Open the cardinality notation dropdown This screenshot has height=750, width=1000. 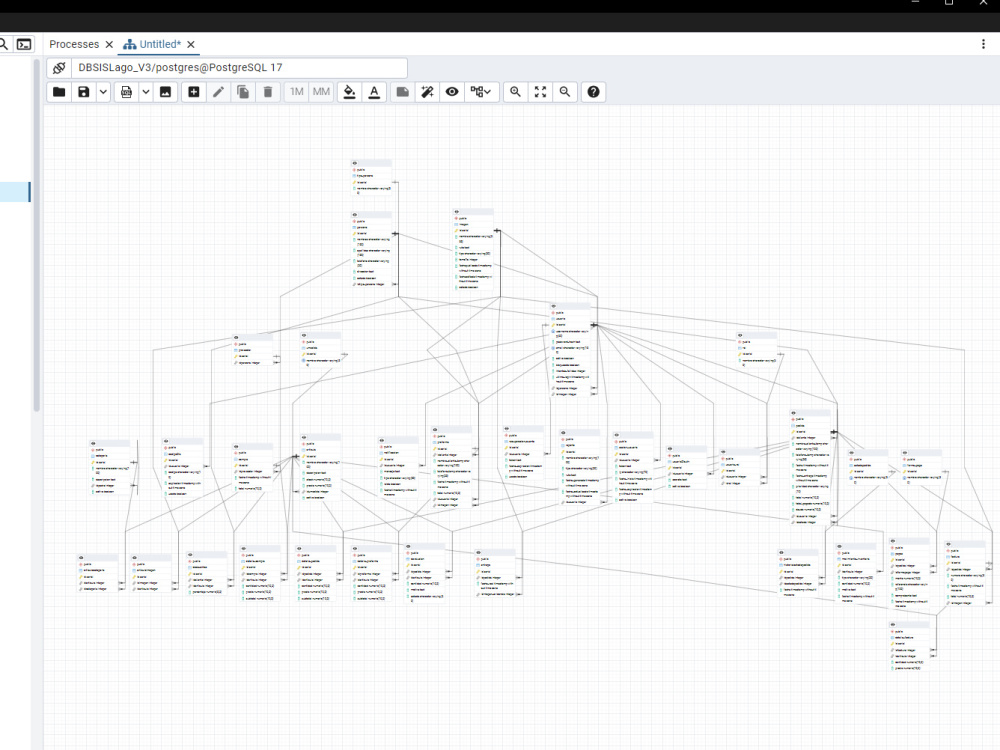pyautogui.click(x=481, y=92)
